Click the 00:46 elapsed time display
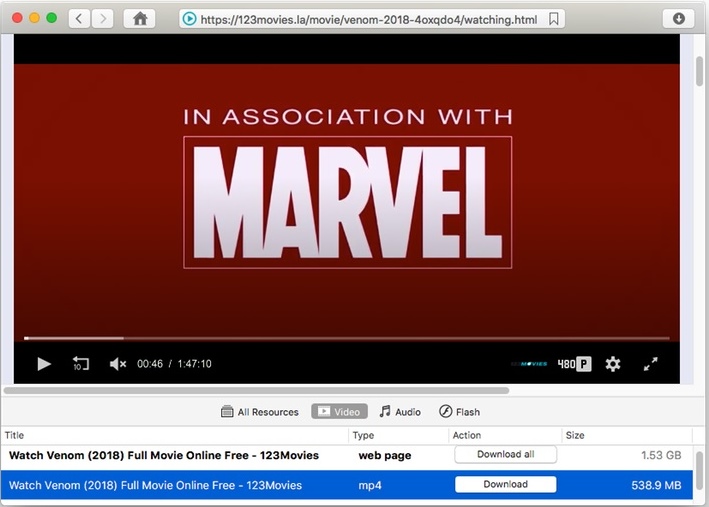This screenshot has height=507, width=709. [150, 364]
